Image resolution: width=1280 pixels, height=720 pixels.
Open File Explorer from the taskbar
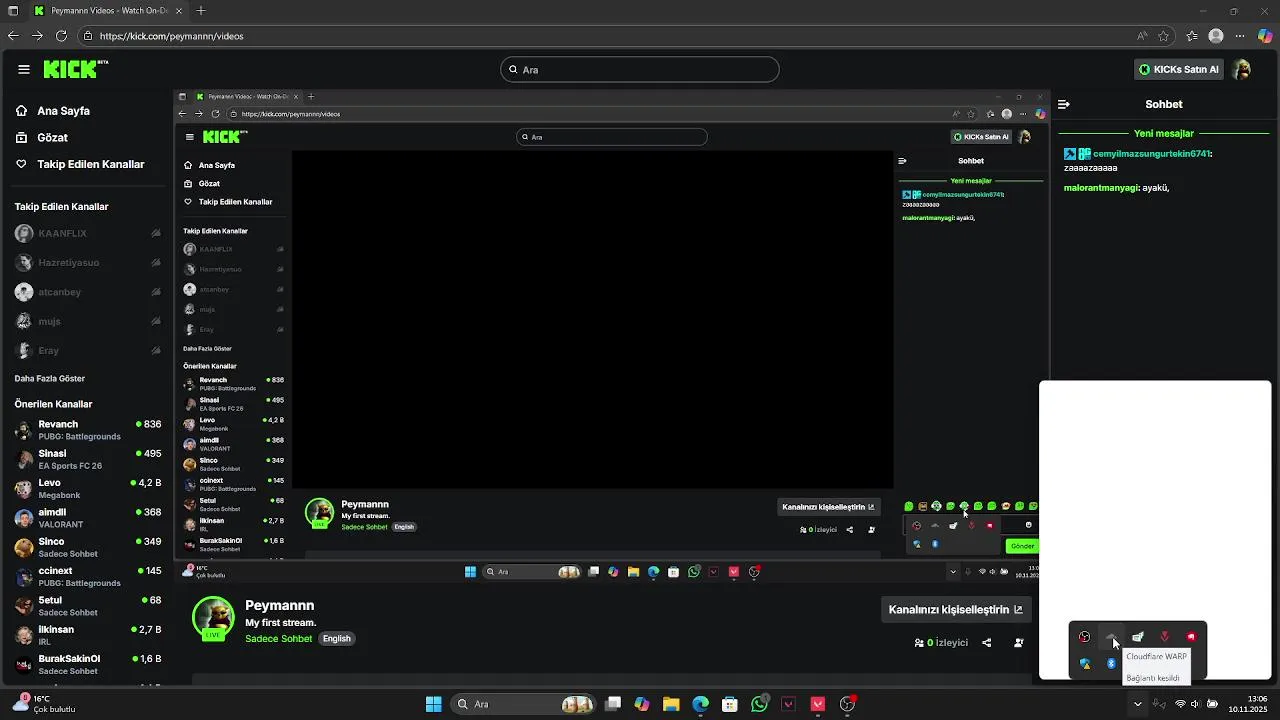[x=671, y=704]
